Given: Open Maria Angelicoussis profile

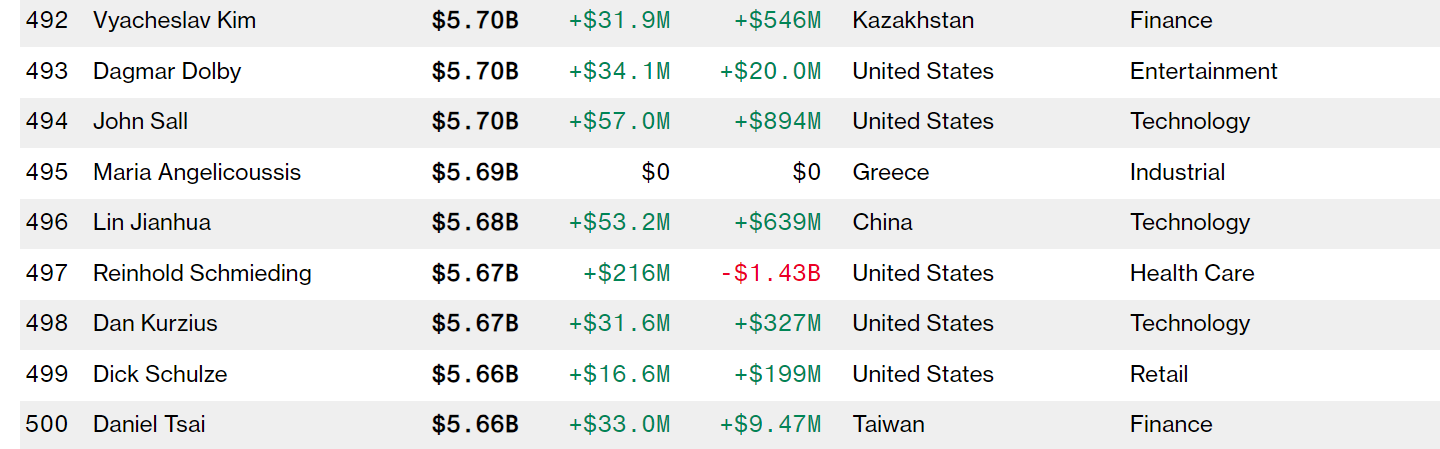Looking at the screenshot, I should 197,172.
